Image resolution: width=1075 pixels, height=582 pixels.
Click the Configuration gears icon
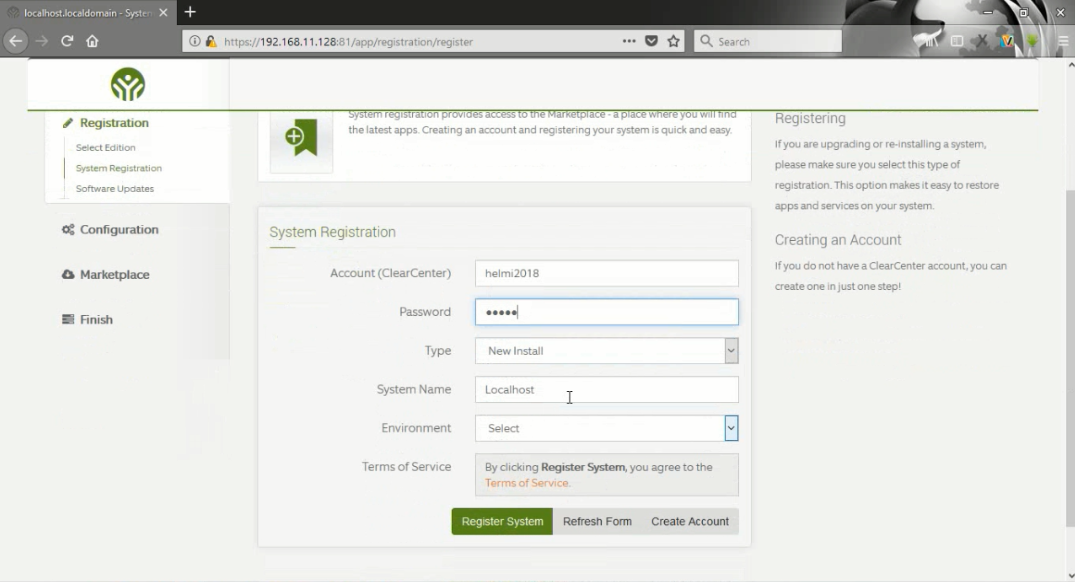[x=68, y=230]
